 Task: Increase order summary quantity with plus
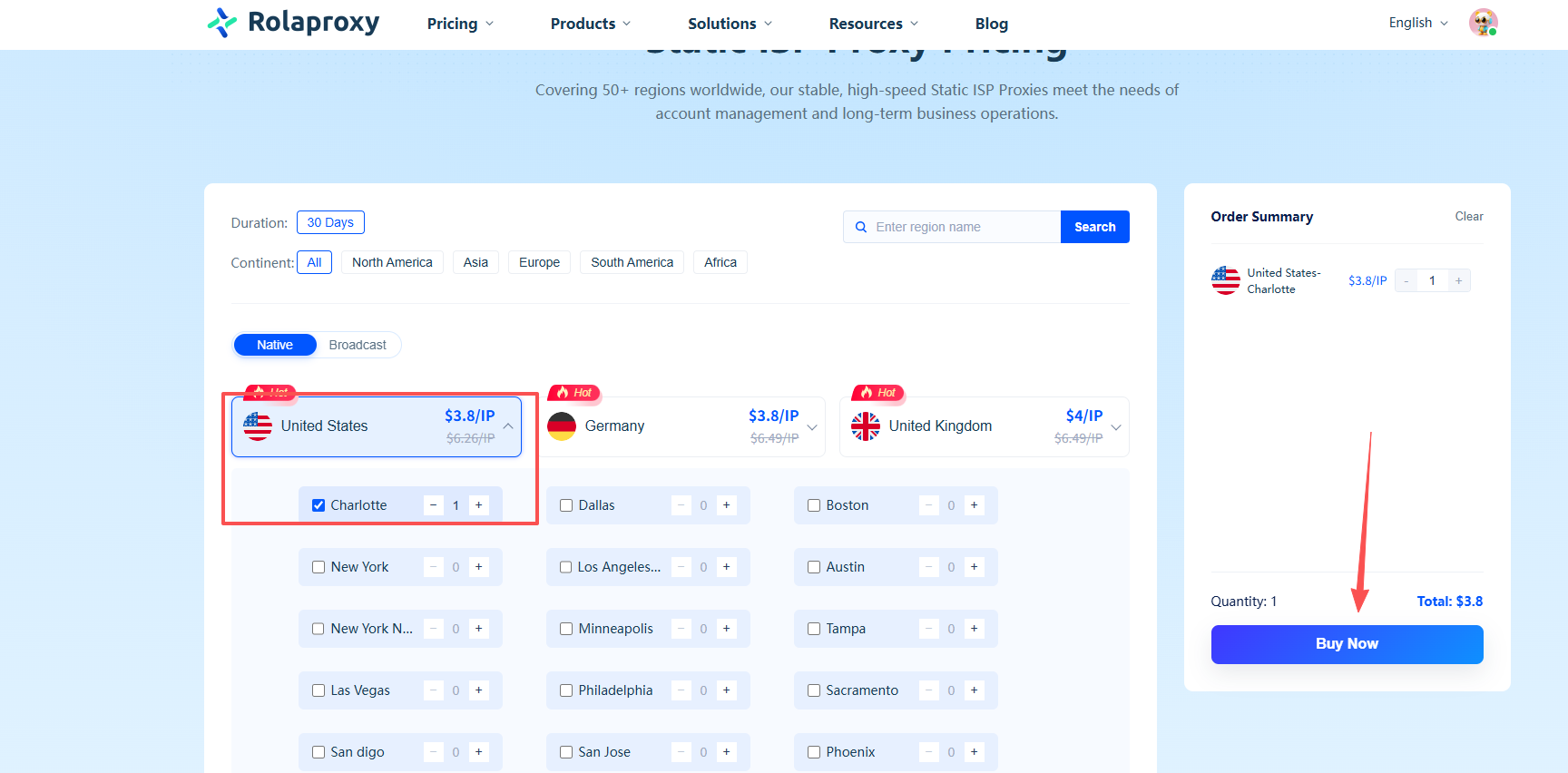tap(1459, 280)
